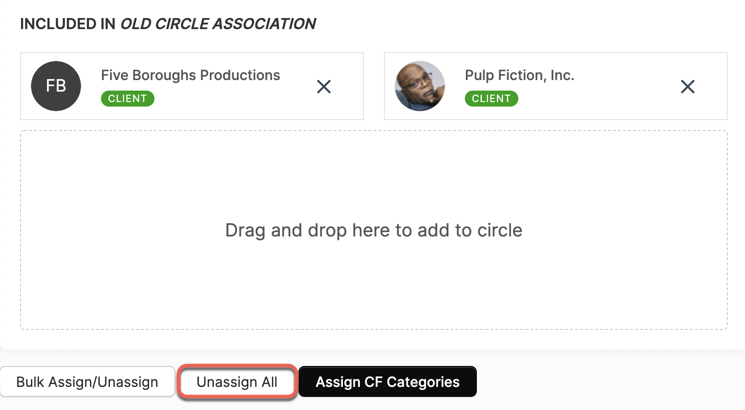Open Assign CF Categories
This screenshot has height=410, width=745.
[x=388, y=381]
